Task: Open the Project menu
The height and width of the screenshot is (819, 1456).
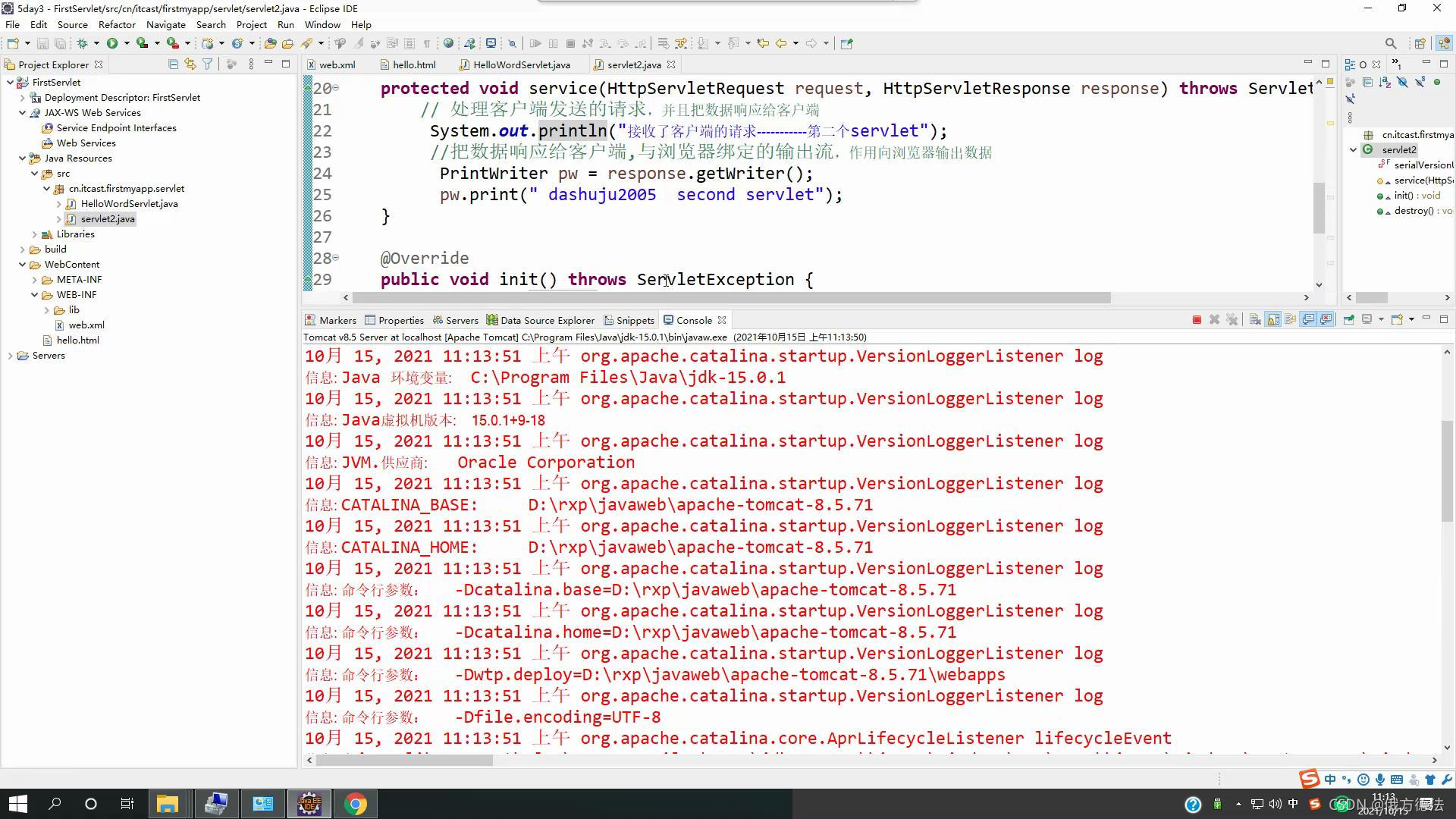Action: click(x=251, y=24)
